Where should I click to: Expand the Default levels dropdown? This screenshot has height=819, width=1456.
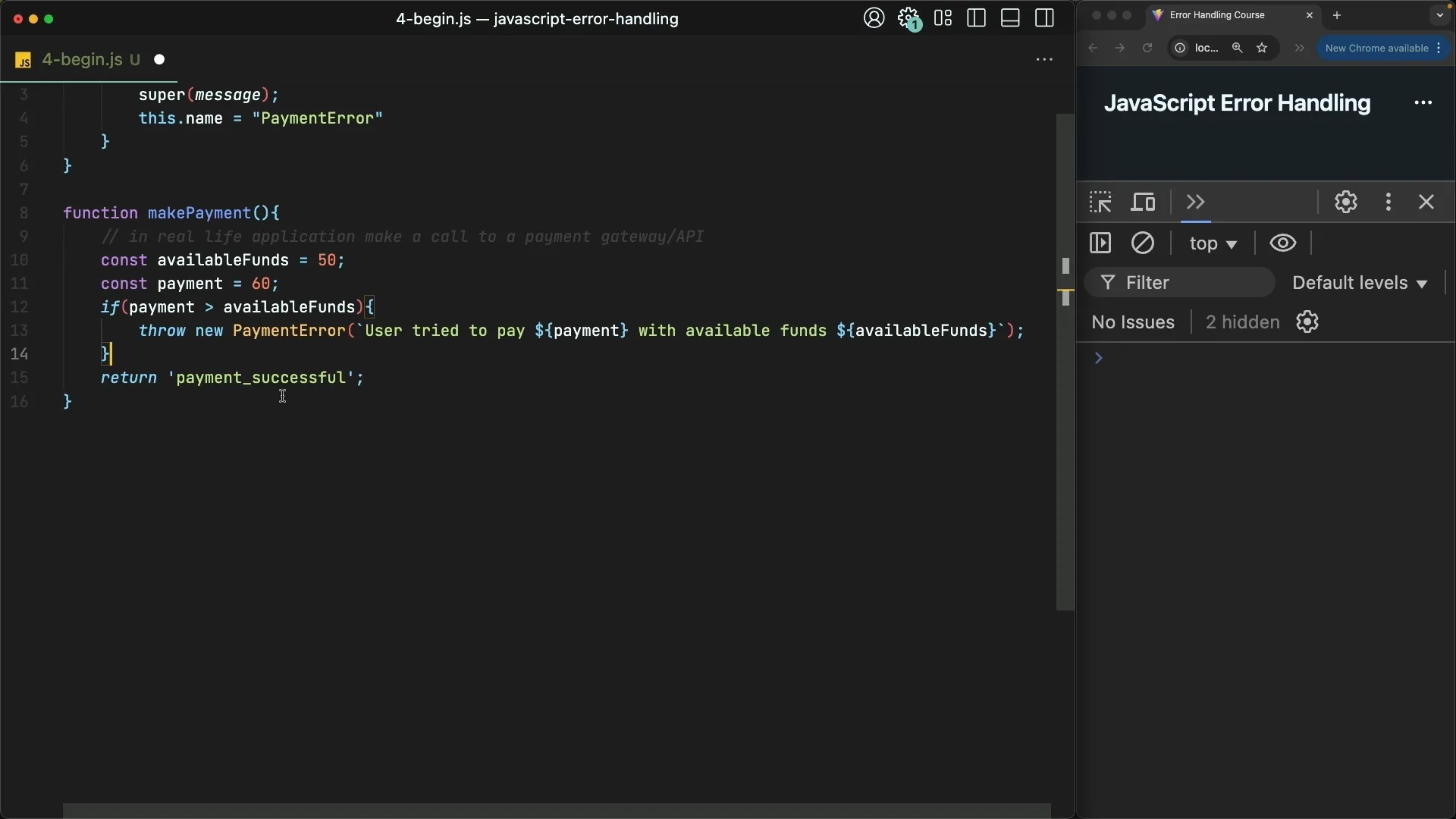pyautogui.click(x=1360, y=283)
